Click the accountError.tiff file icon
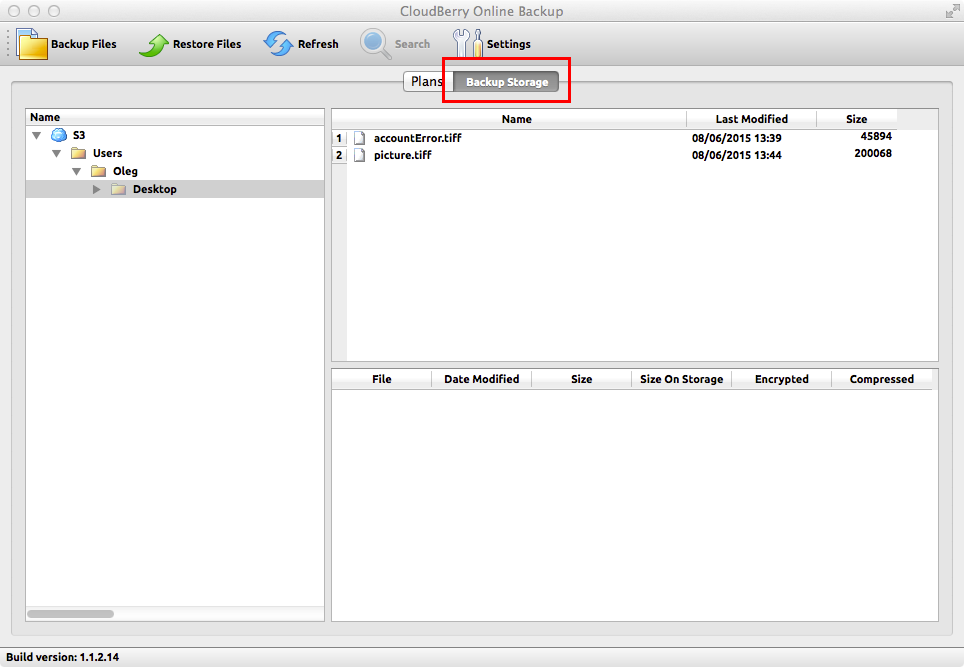The width and height of the screenshot is (964, 667). point(360,138)
